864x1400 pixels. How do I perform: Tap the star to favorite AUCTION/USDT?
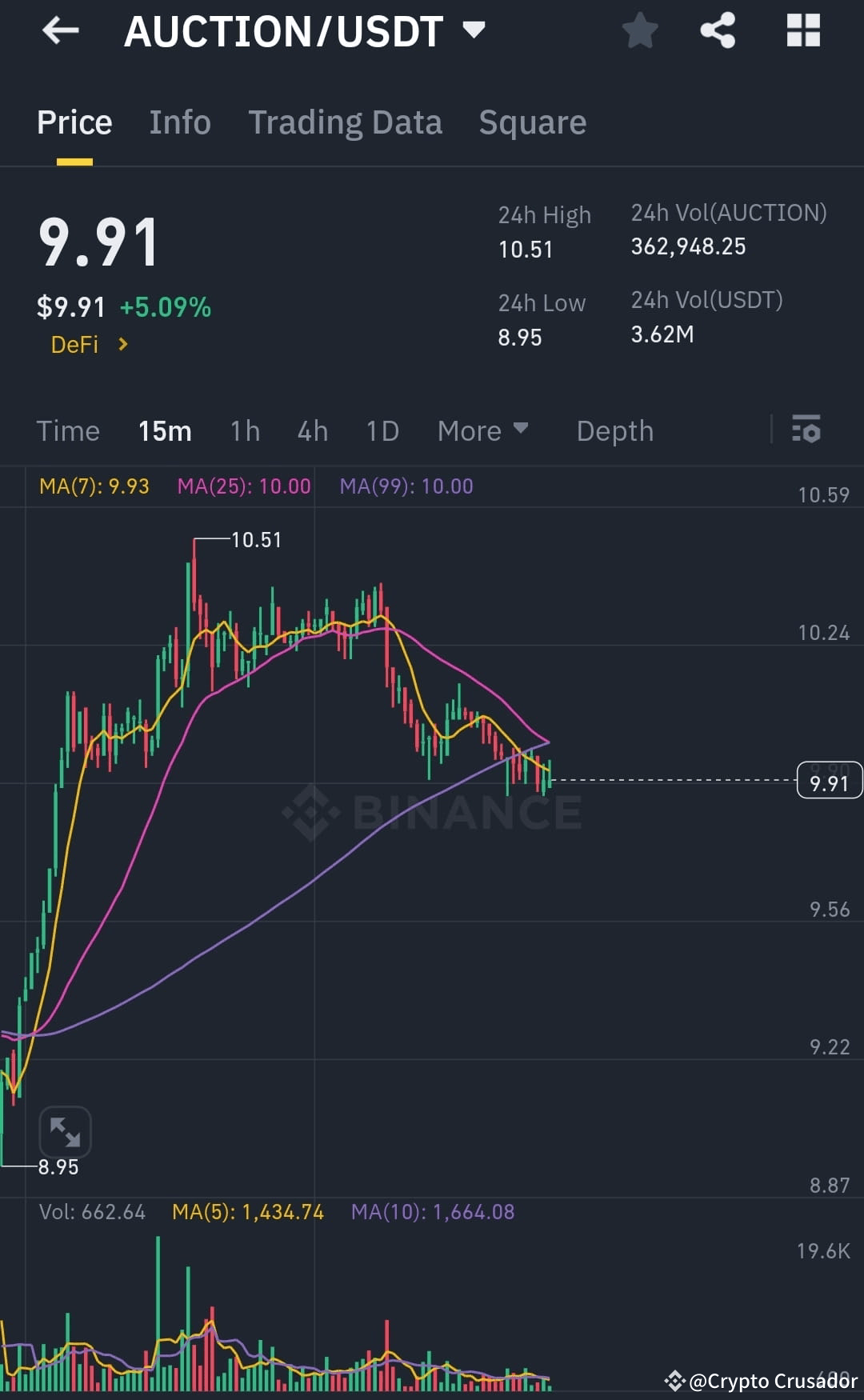click(639, 30)
